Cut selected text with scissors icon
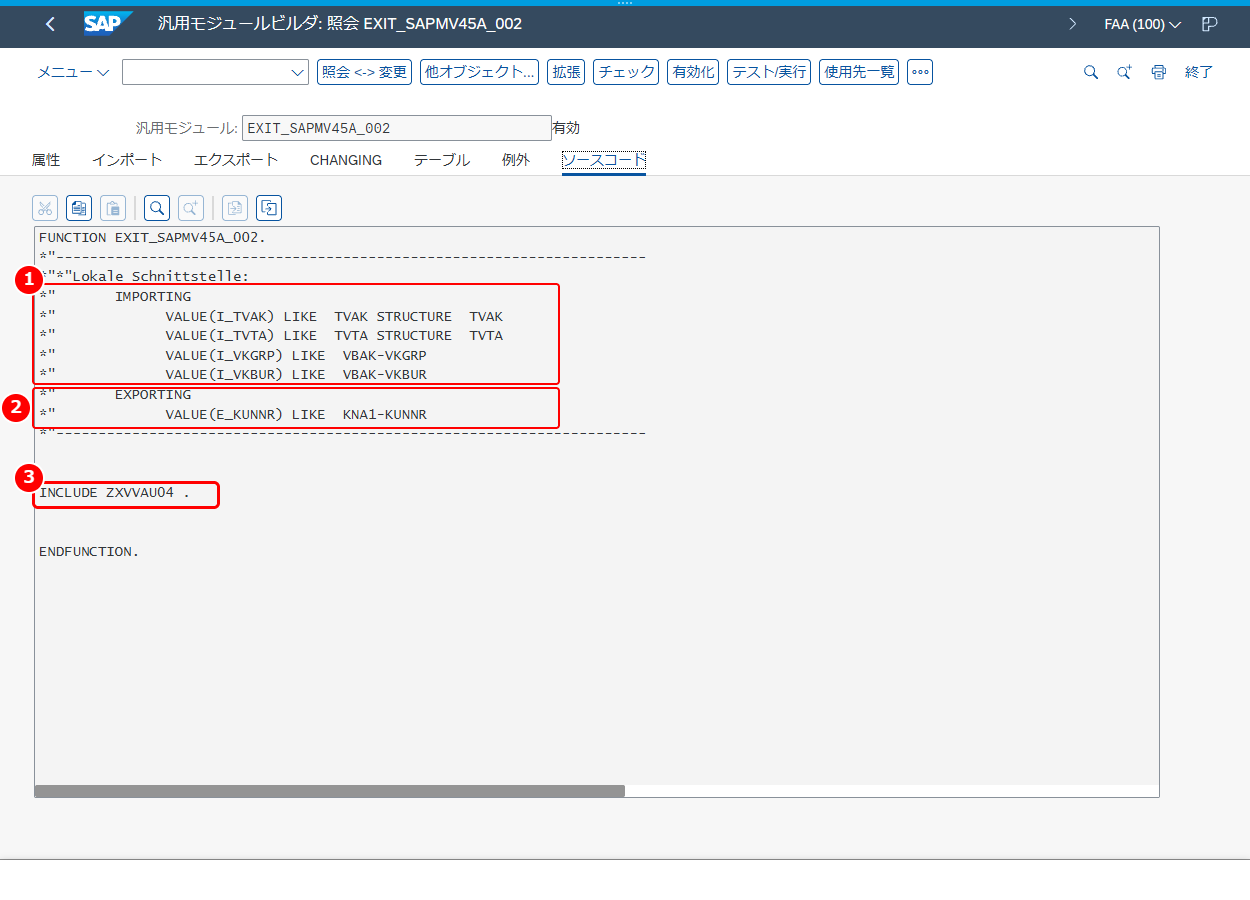This screenshot has width=1250, height=900. (x=45, y=208)
